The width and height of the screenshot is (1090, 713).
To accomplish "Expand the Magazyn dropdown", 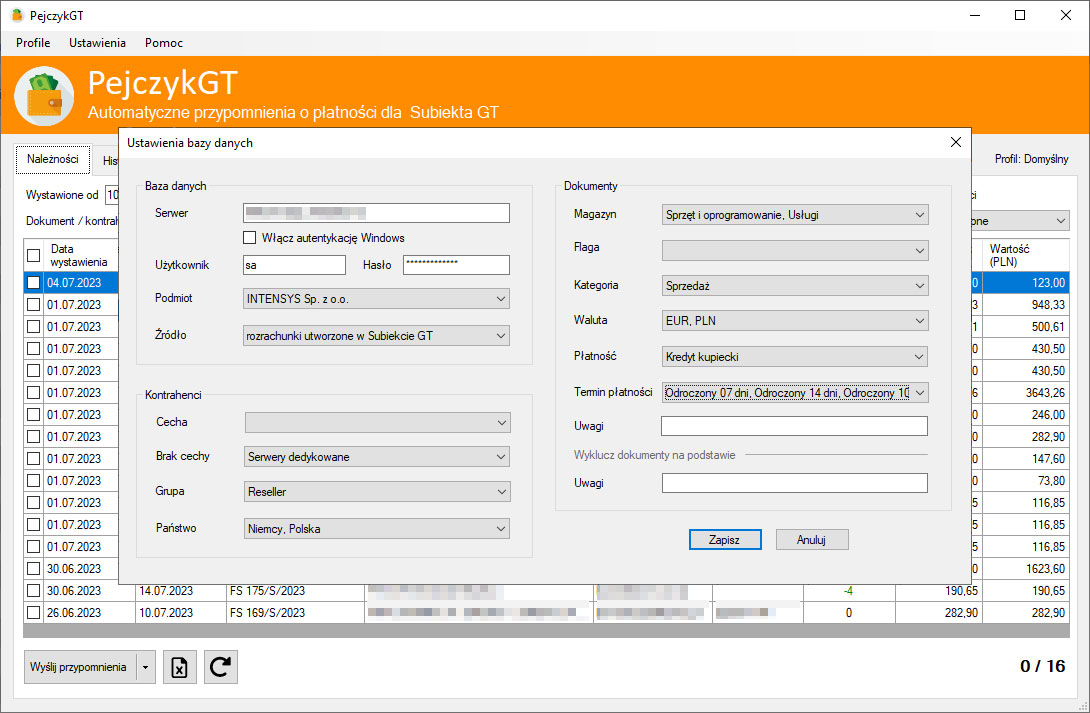I will 795,215.
